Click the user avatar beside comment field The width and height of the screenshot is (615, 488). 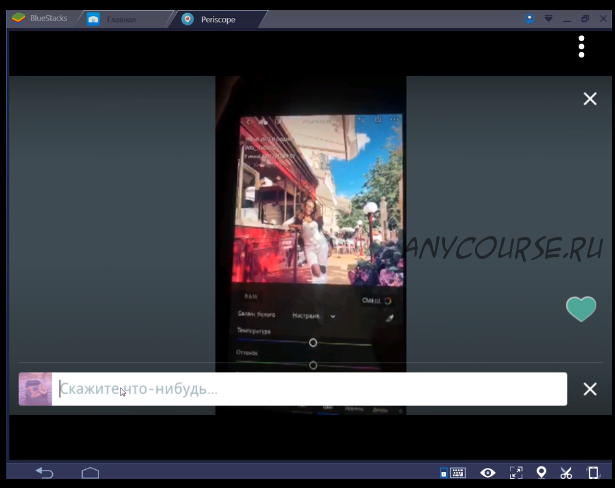[35, 389]
